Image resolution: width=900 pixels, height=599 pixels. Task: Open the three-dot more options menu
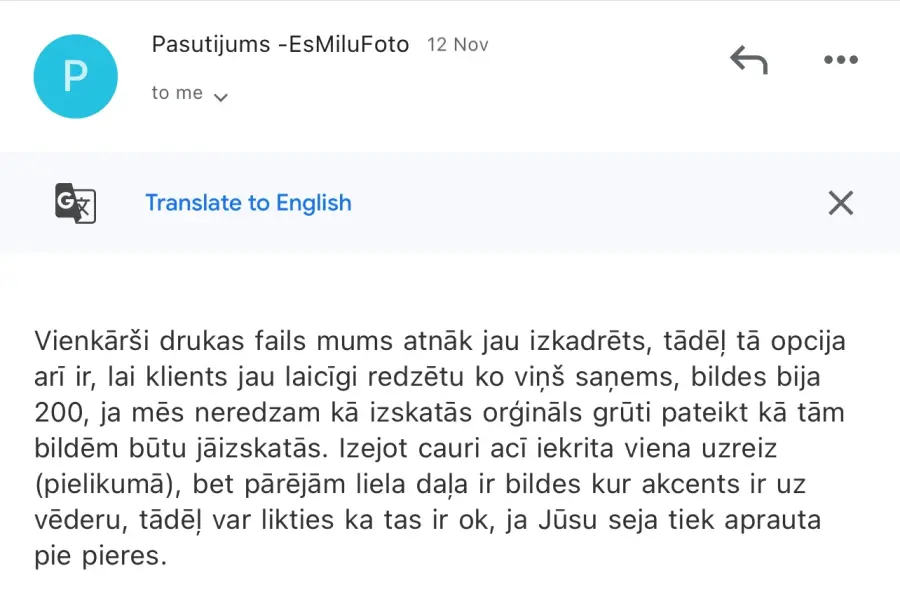841,60
